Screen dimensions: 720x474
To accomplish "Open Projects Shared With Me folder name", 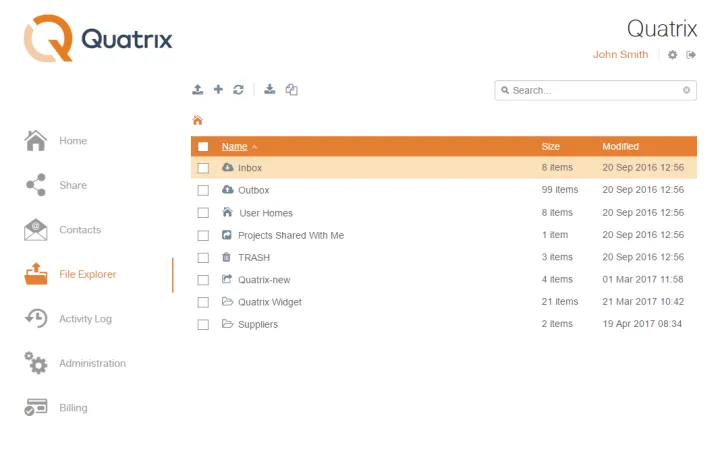I will [x=291, y=236].
